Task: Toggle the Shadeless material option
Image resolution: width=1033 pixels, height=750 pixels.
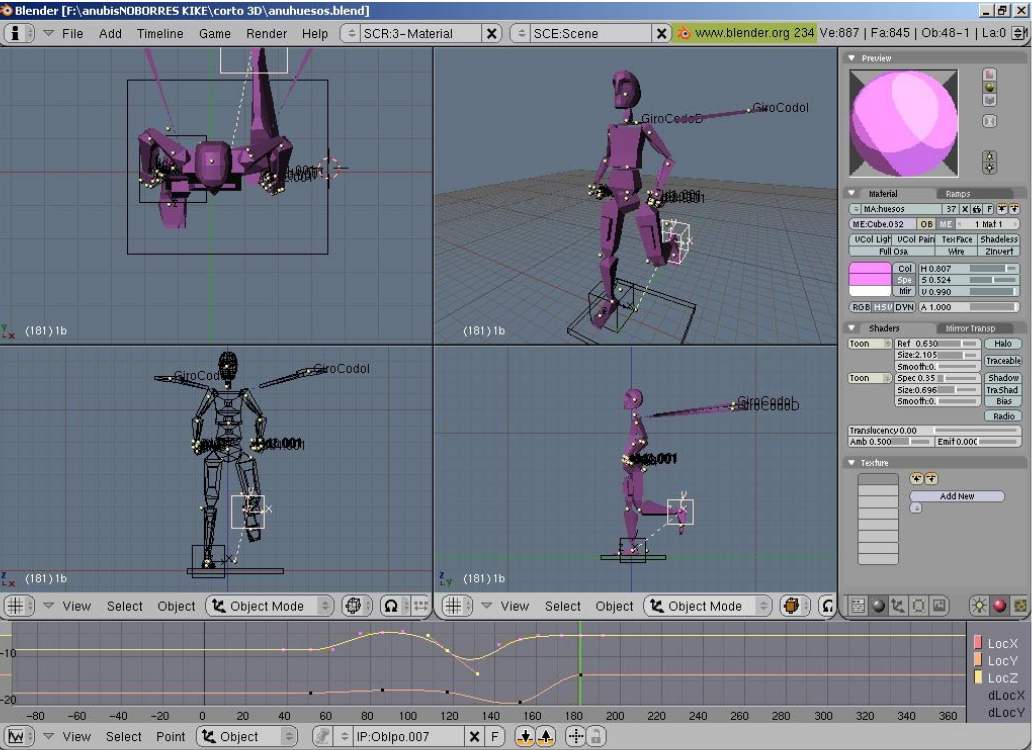Action: click(x=1000, y=240)
